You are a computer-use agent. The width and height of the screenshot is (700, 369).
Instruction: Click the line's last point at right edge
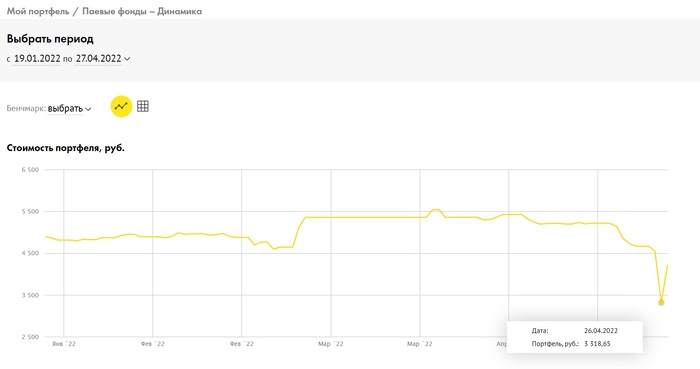(667, 265)
